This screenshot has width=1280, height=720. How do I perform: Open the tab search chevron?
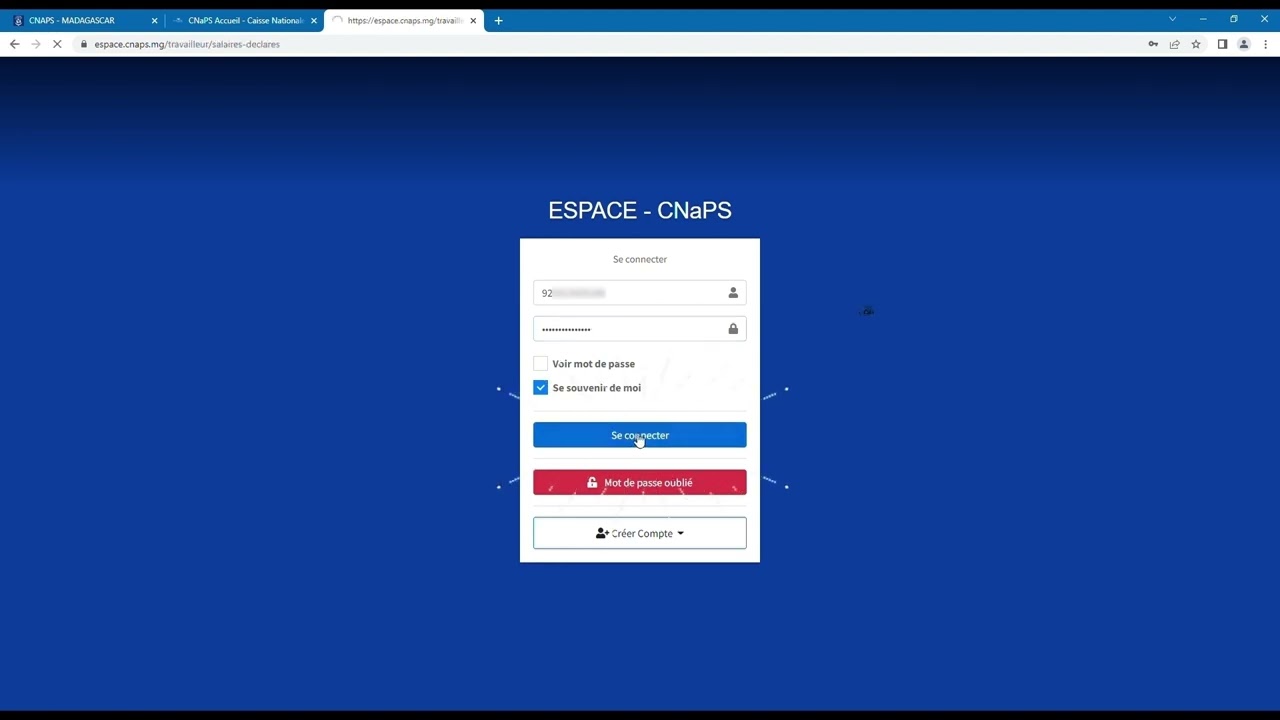coord(1172,19)
